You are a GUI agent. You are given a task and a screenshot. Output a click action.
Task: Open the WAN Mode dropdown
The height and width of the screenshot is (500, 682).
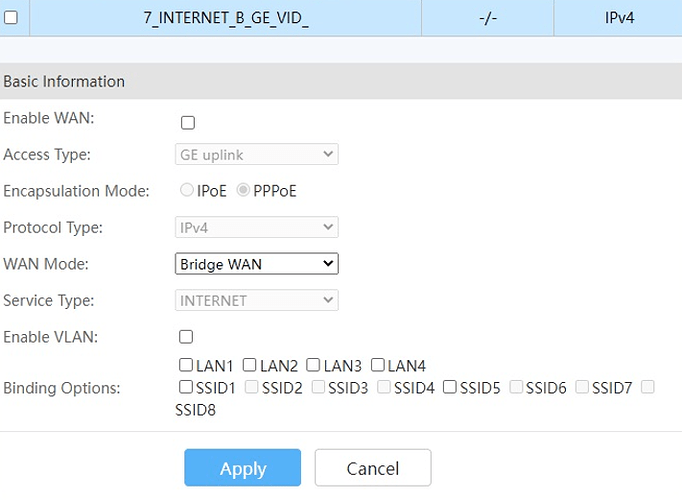point(256,264)
